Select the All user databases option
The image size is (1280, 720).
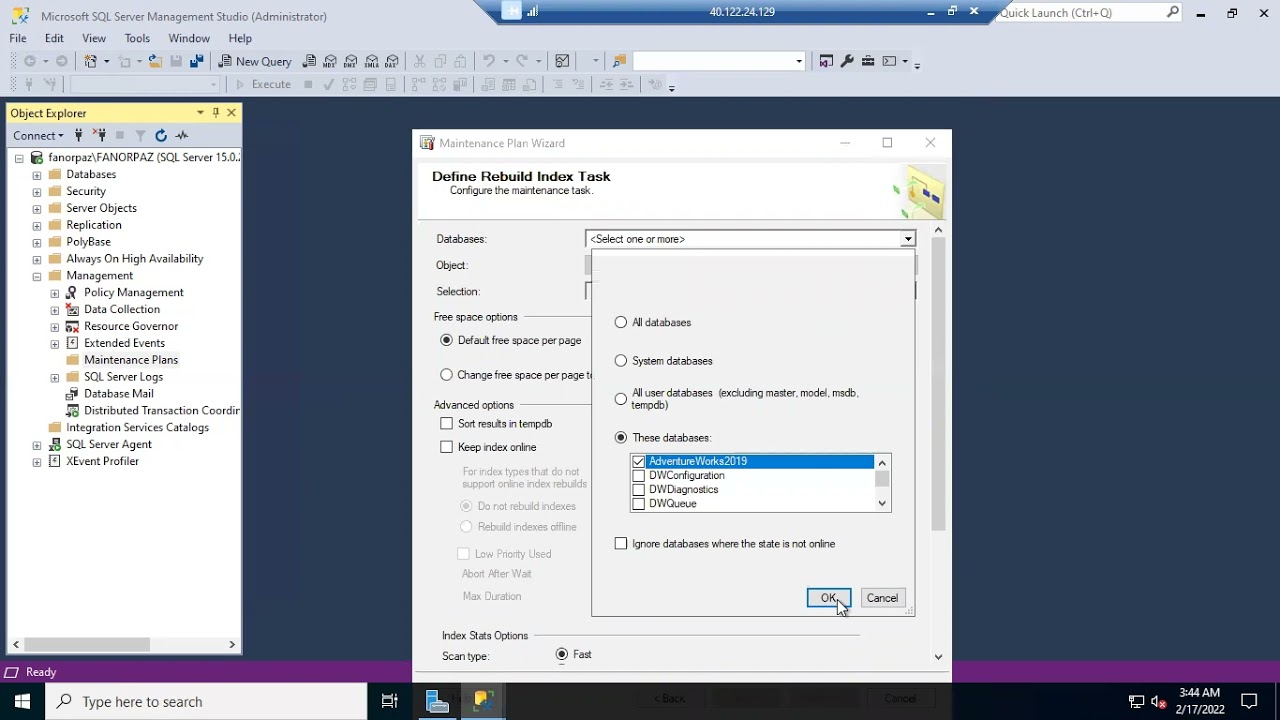621,399
